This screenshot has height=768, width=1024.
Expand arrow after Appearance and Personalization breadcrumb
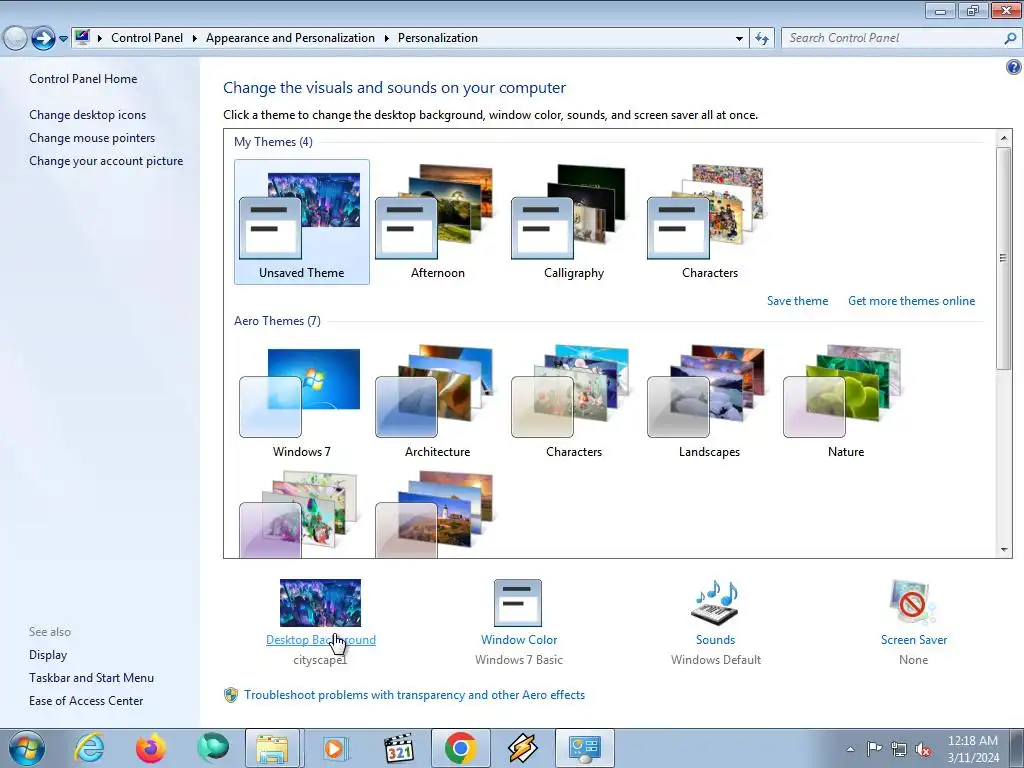(387, 39)
